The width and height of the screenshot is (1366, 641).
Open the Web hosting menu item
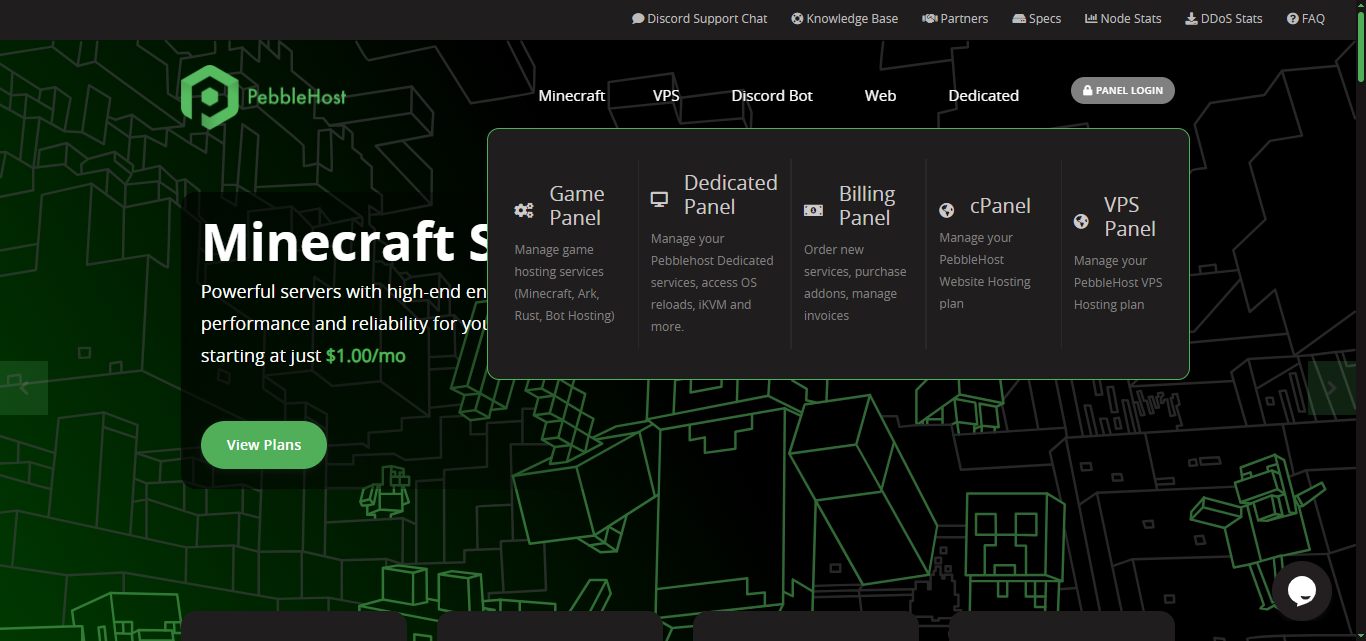point(880,96)
